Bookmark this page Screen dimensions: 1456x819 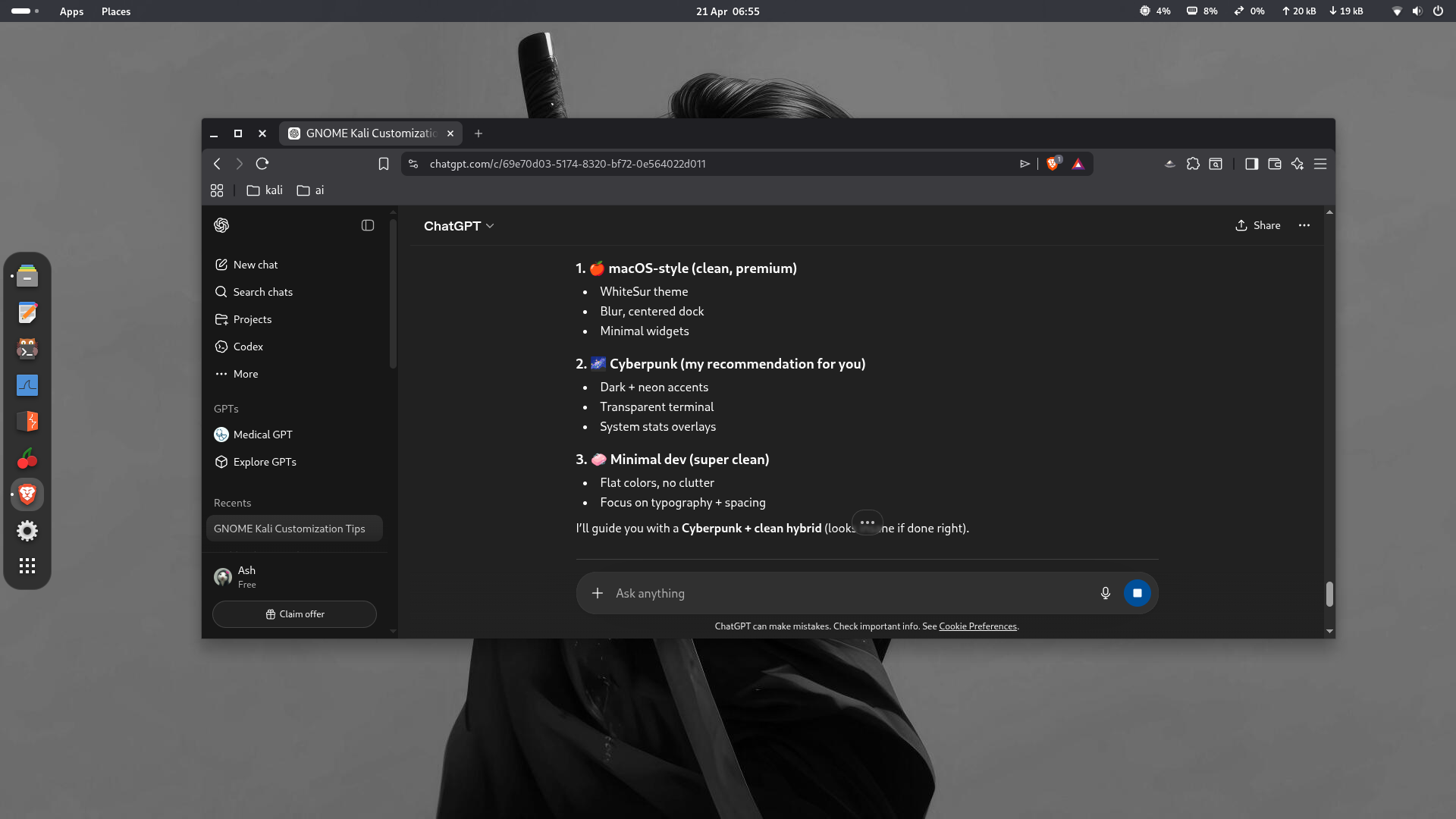[384, 164]
